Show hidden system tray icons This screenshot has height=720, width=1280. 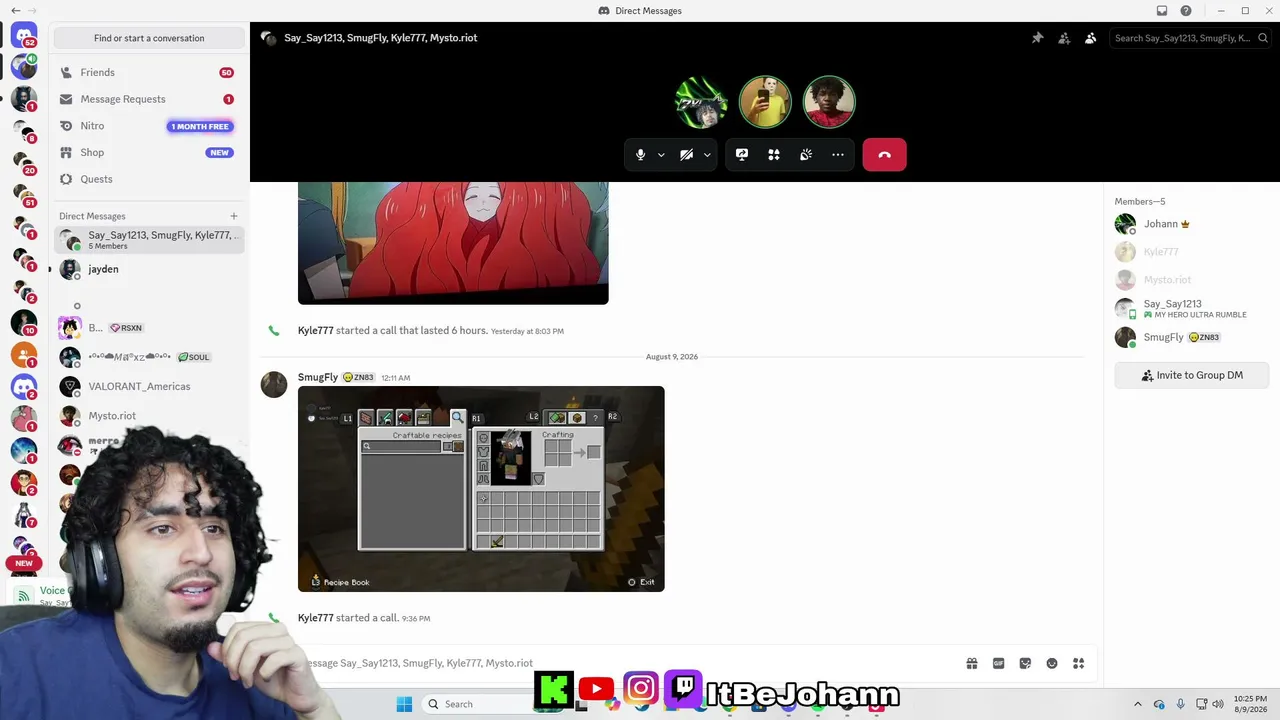(x=1137, y=704)
